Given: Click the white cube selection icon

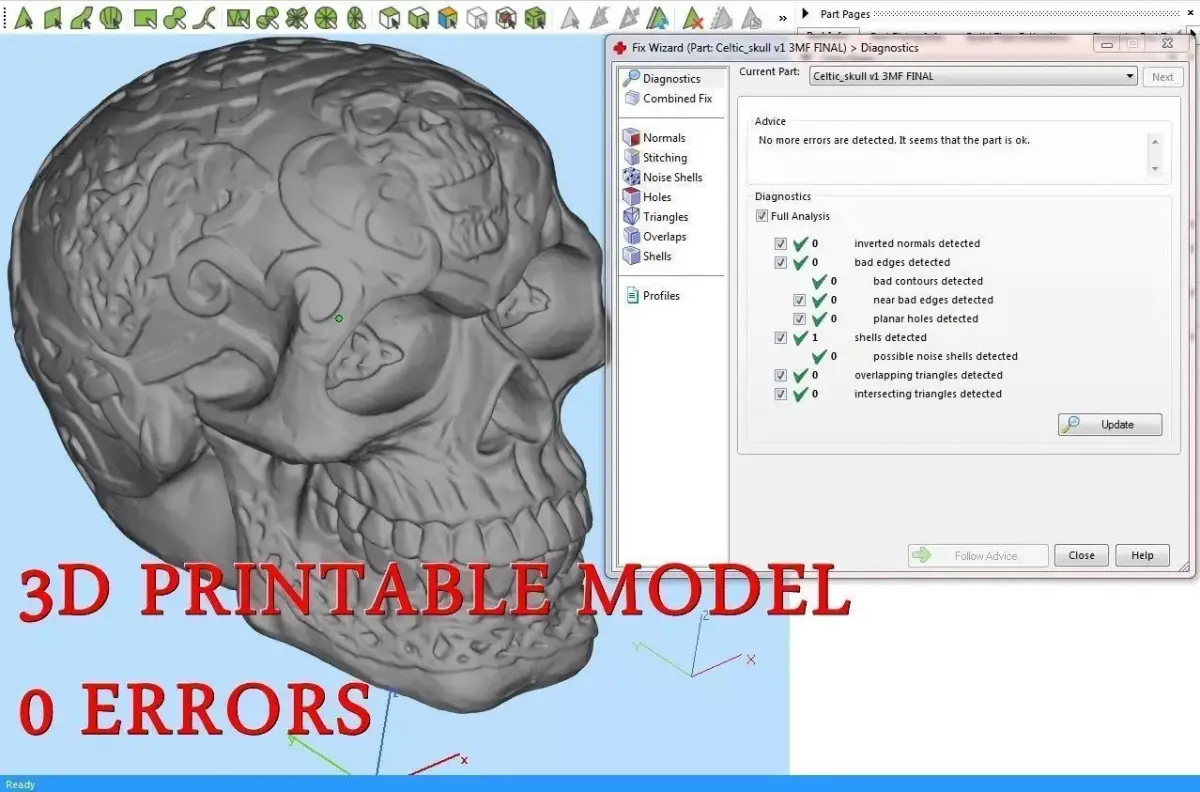Looking at the screenshot, I should tap(390, 17).
